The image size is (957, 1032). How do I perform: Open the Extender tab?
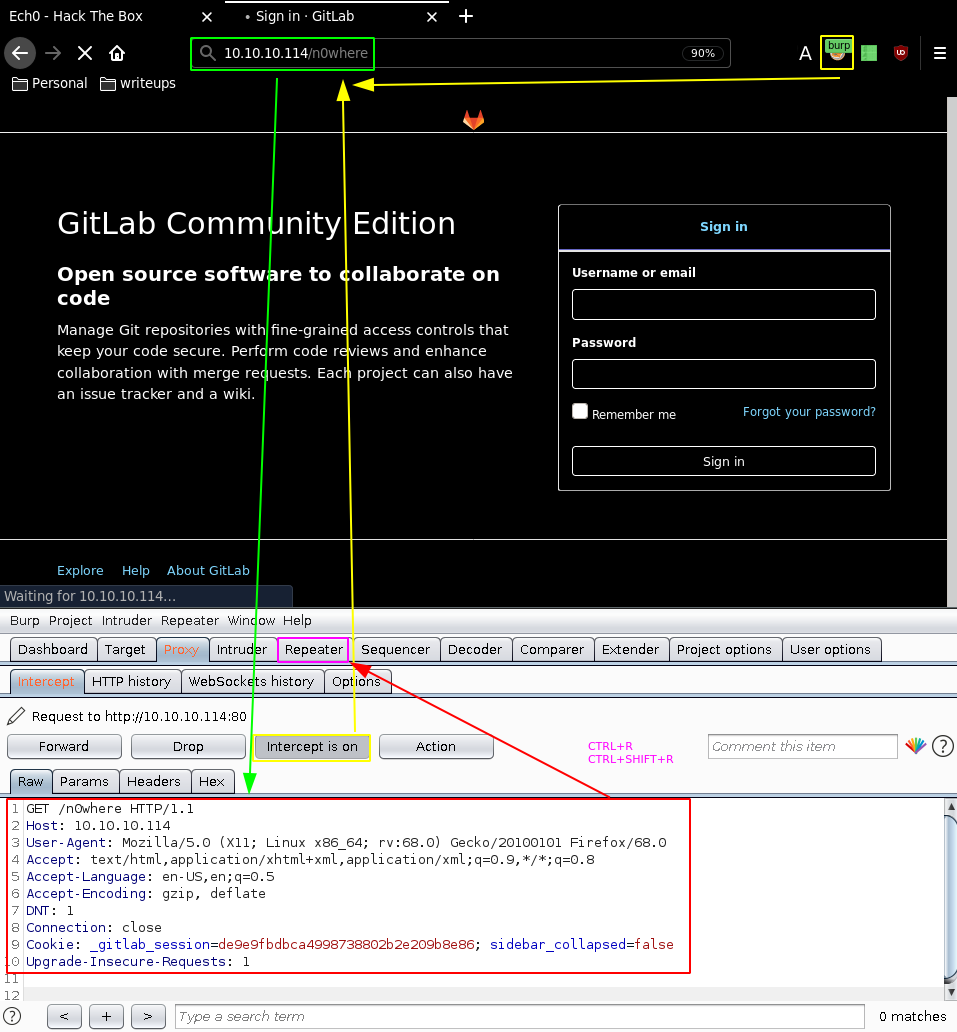tap(630, 650)
